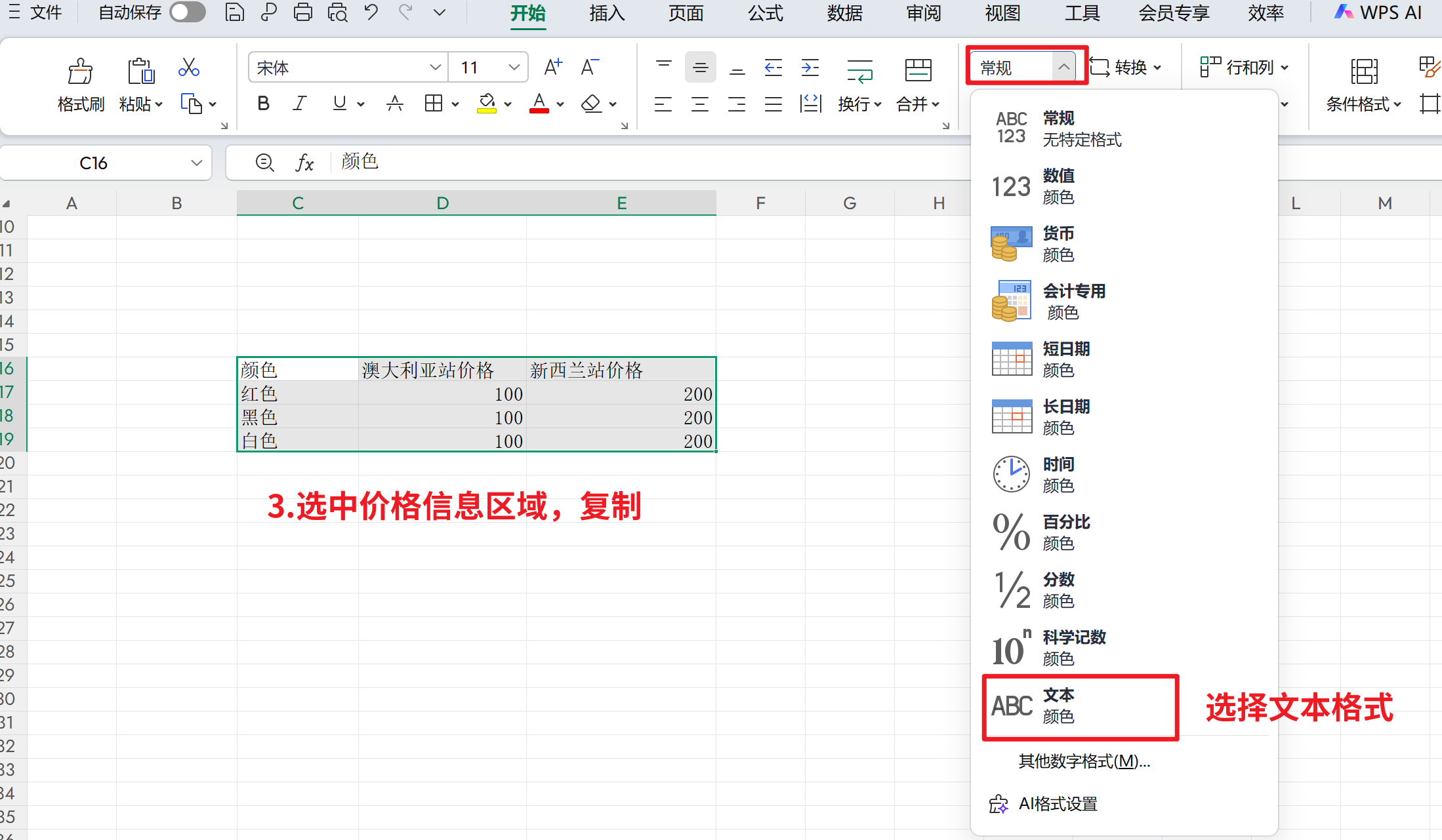Click the Increase font size A+ icon
1442x840 pixels.
tap(553, 68)
